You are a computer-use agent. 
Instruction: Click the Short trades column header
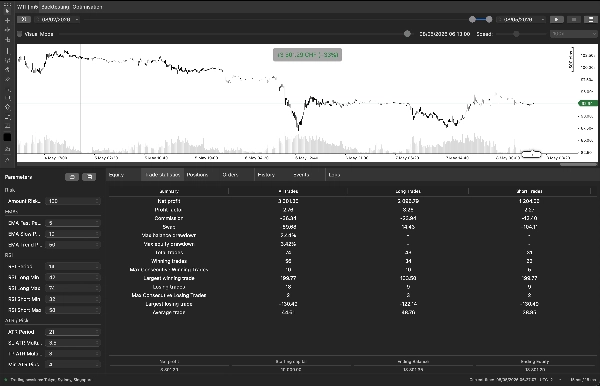529,191
